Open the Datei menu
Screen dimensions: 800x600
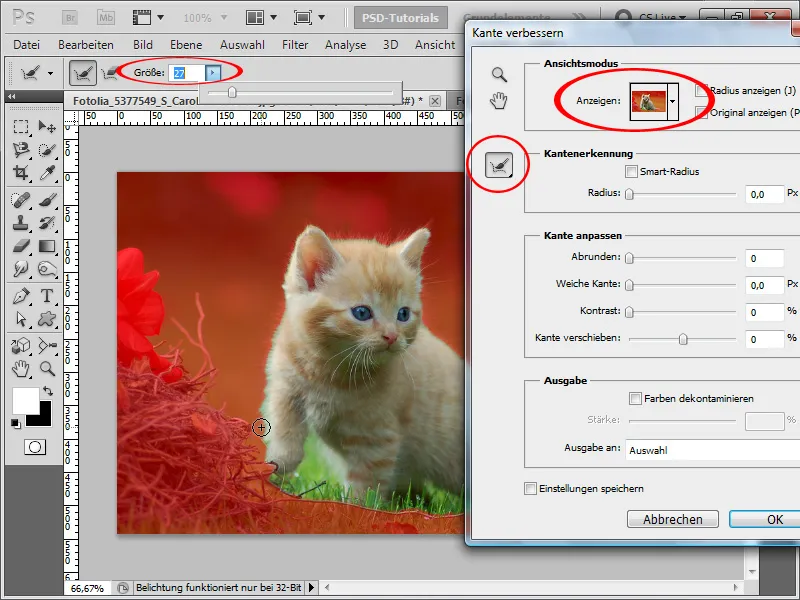click(x=27, y=45)
